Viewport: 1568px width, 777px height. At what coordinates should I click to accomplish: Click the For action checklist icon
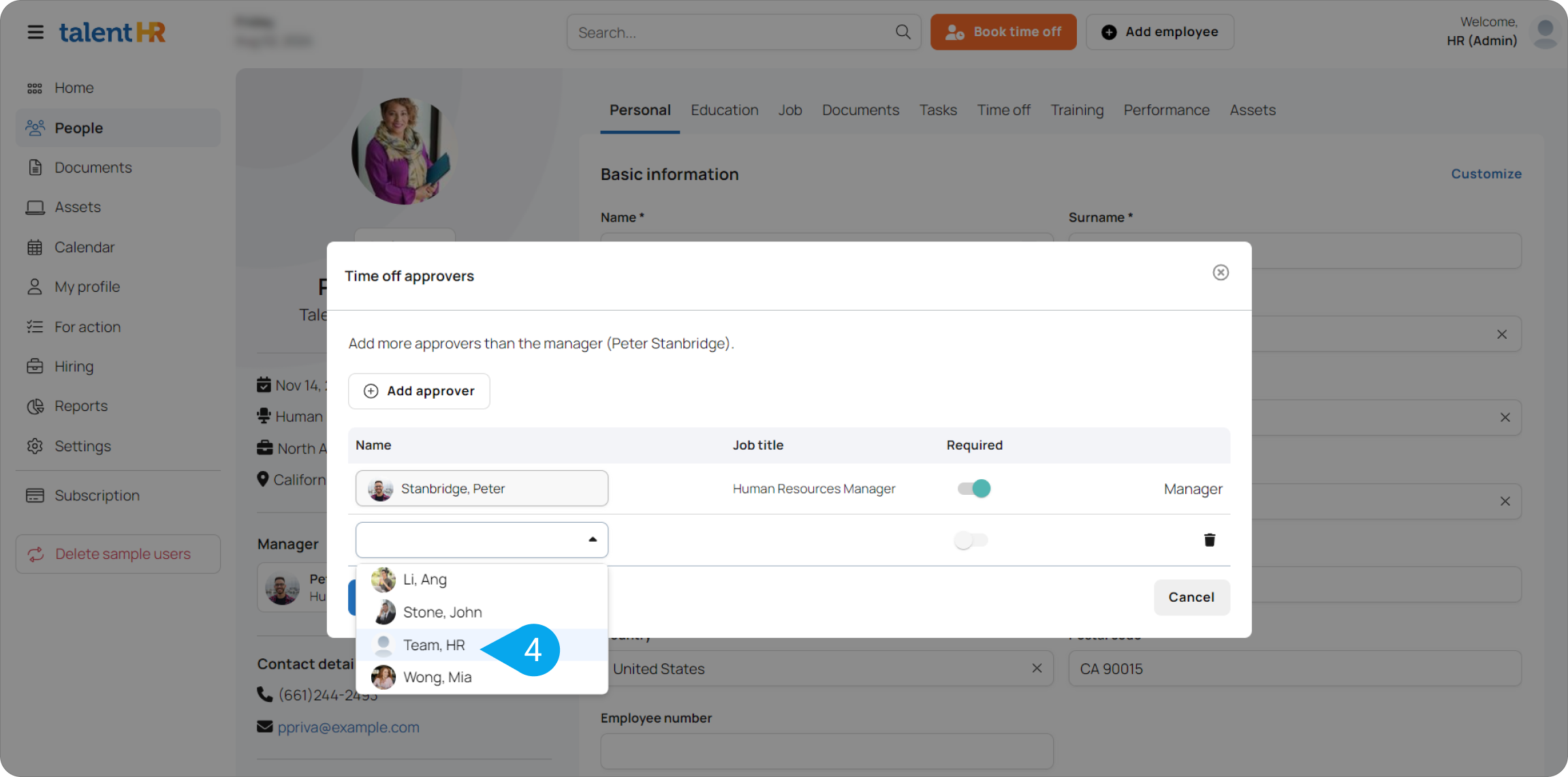pos(35,326)
